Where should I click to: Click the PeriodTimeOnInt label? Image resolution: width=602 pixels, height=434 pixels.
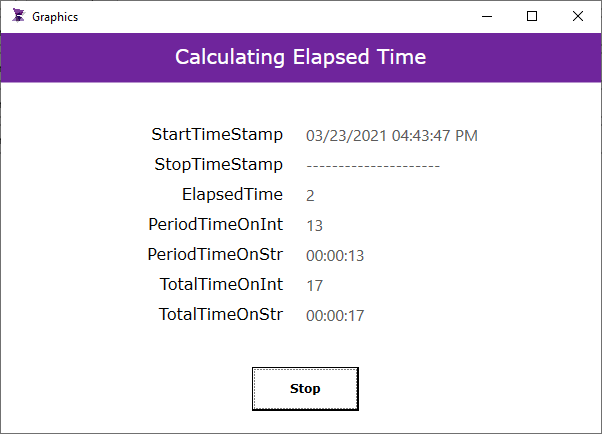(216, 224)
